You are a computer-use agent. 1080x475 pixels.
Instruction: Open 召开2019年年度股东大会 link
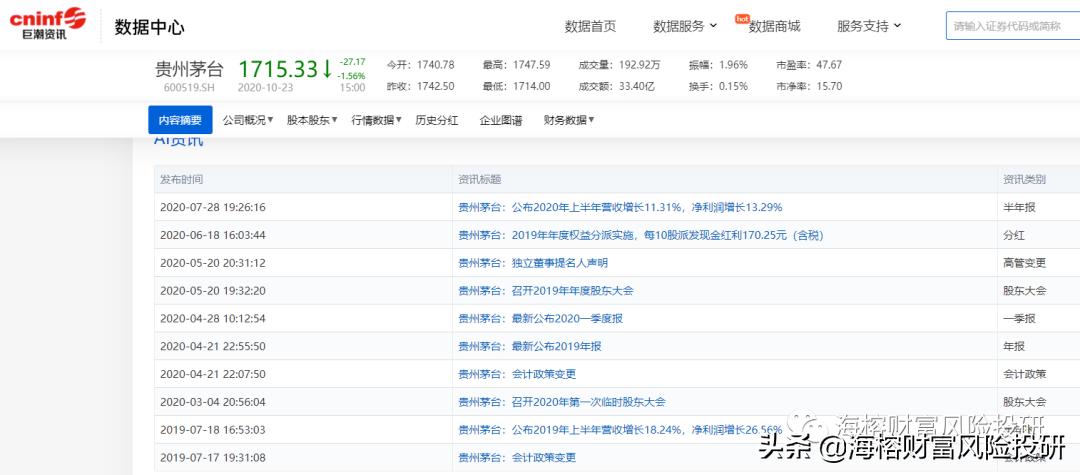click(x=546, y=291)
